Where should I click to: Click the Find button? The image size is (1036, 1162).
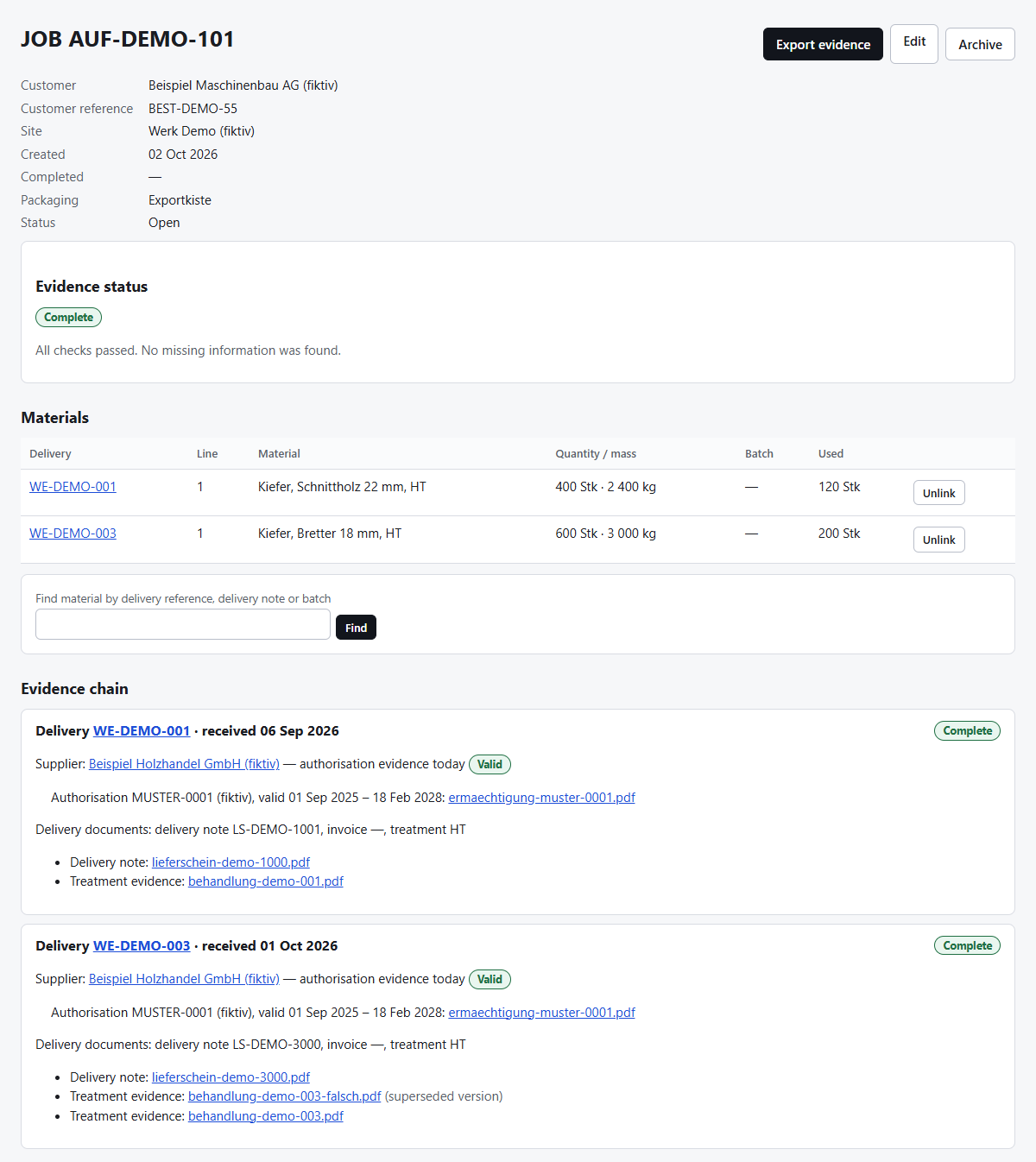356,628
